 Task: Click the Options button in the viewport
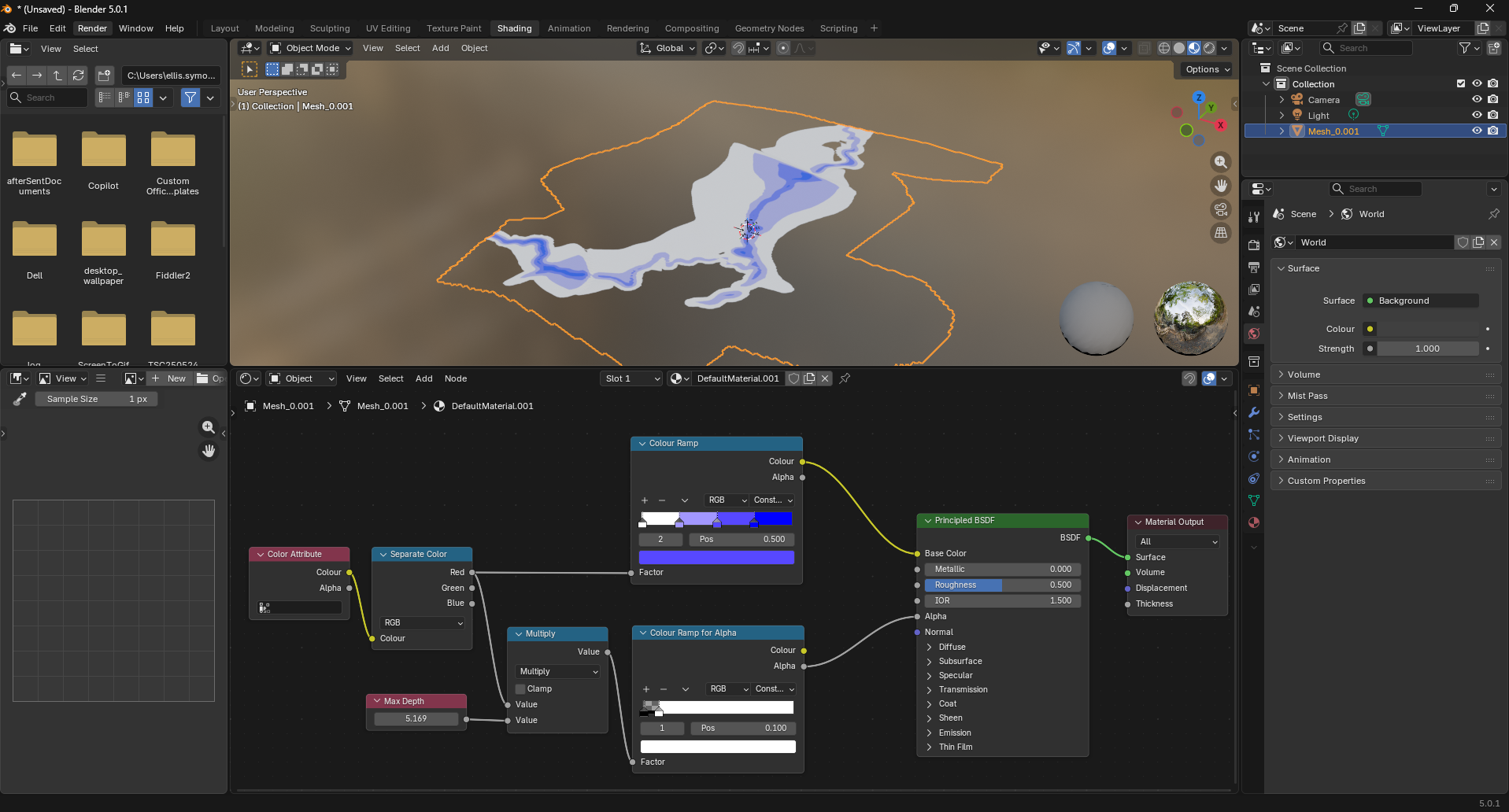(x=1208, y=69)
